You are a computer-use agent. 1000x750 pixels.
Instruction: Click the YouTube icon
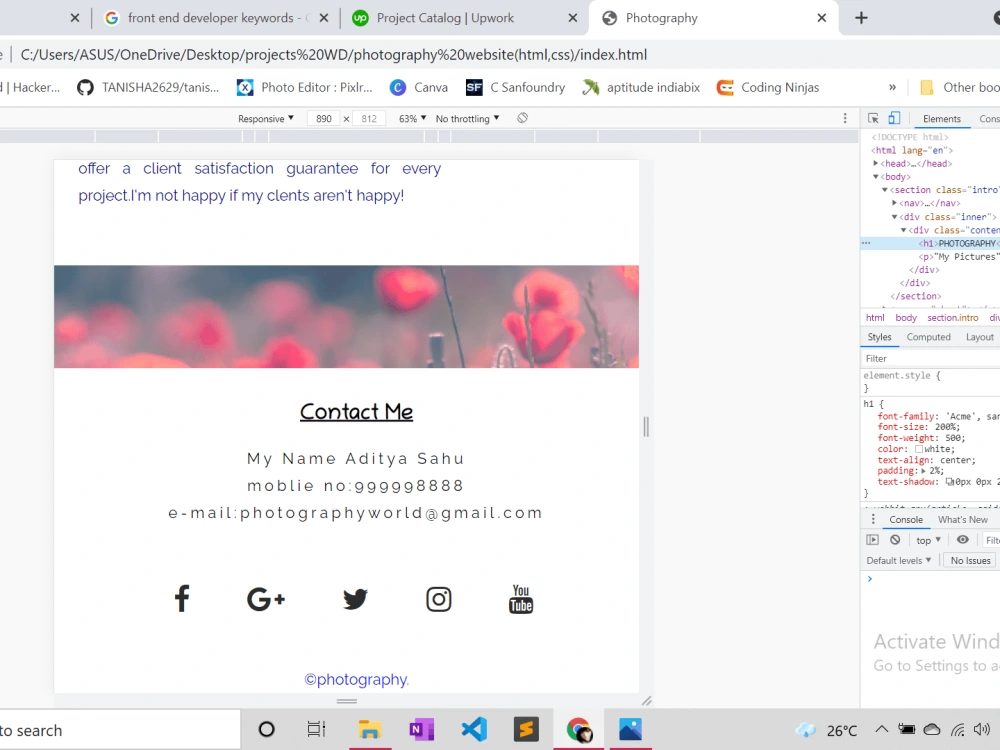(x=521, y=599)
